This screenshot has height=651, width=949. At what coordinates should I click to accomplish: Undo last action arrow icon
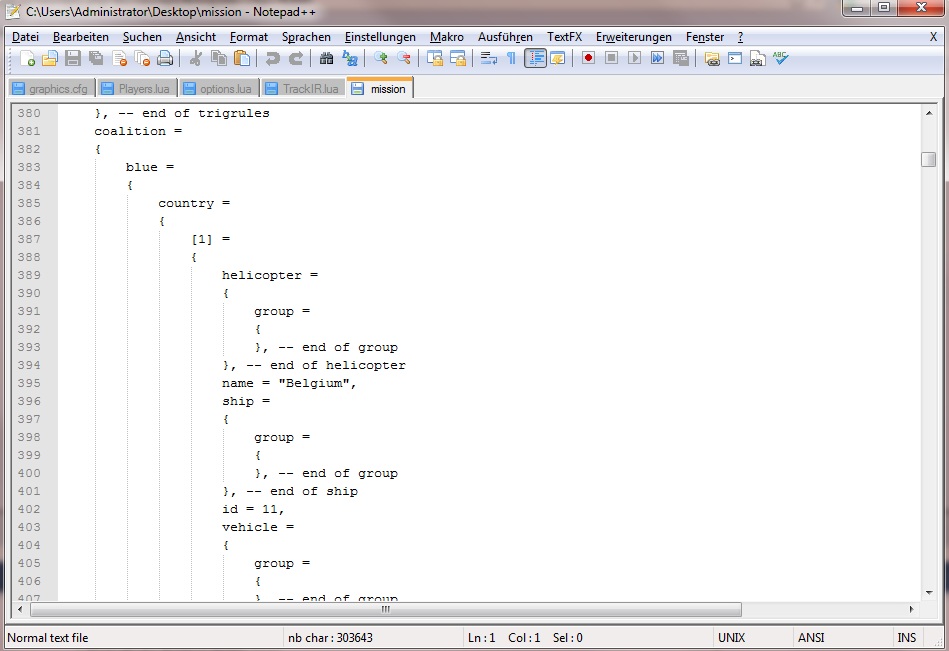[x=272, y=58]
